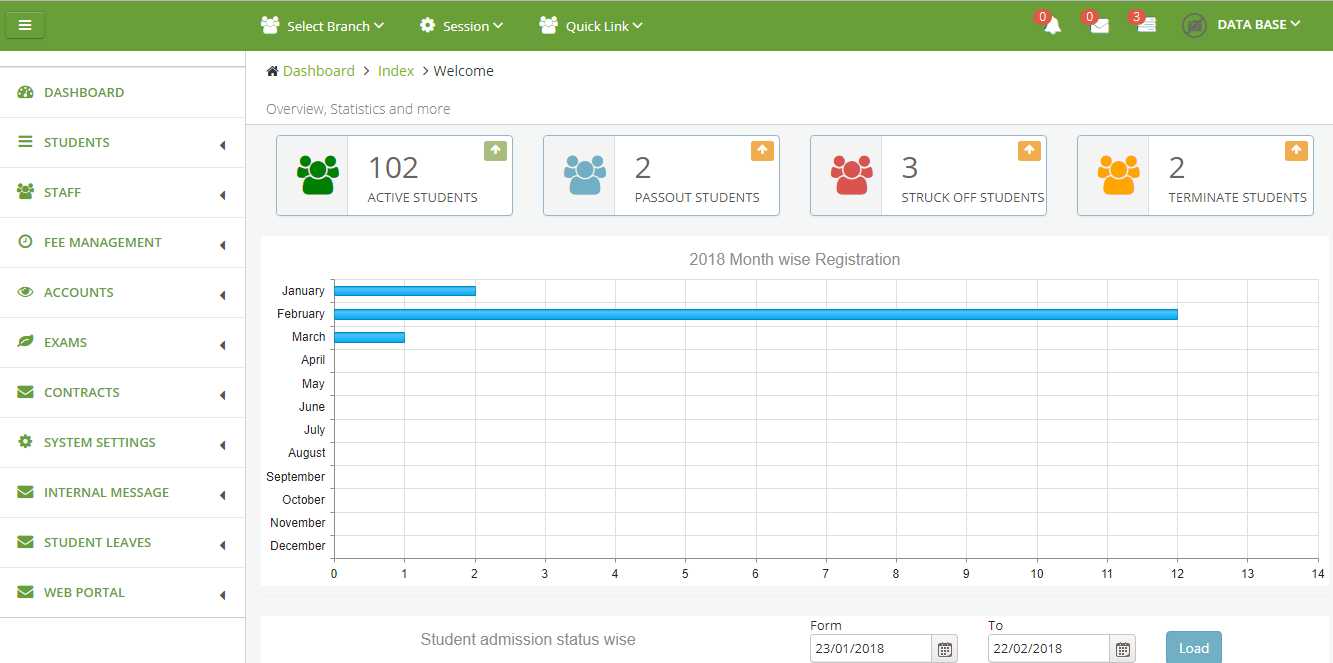Viewport: 1333px width, 663px height.
Task: Expand the FEE MANAGEMENT sidebar section
Action: click(103, 242)
